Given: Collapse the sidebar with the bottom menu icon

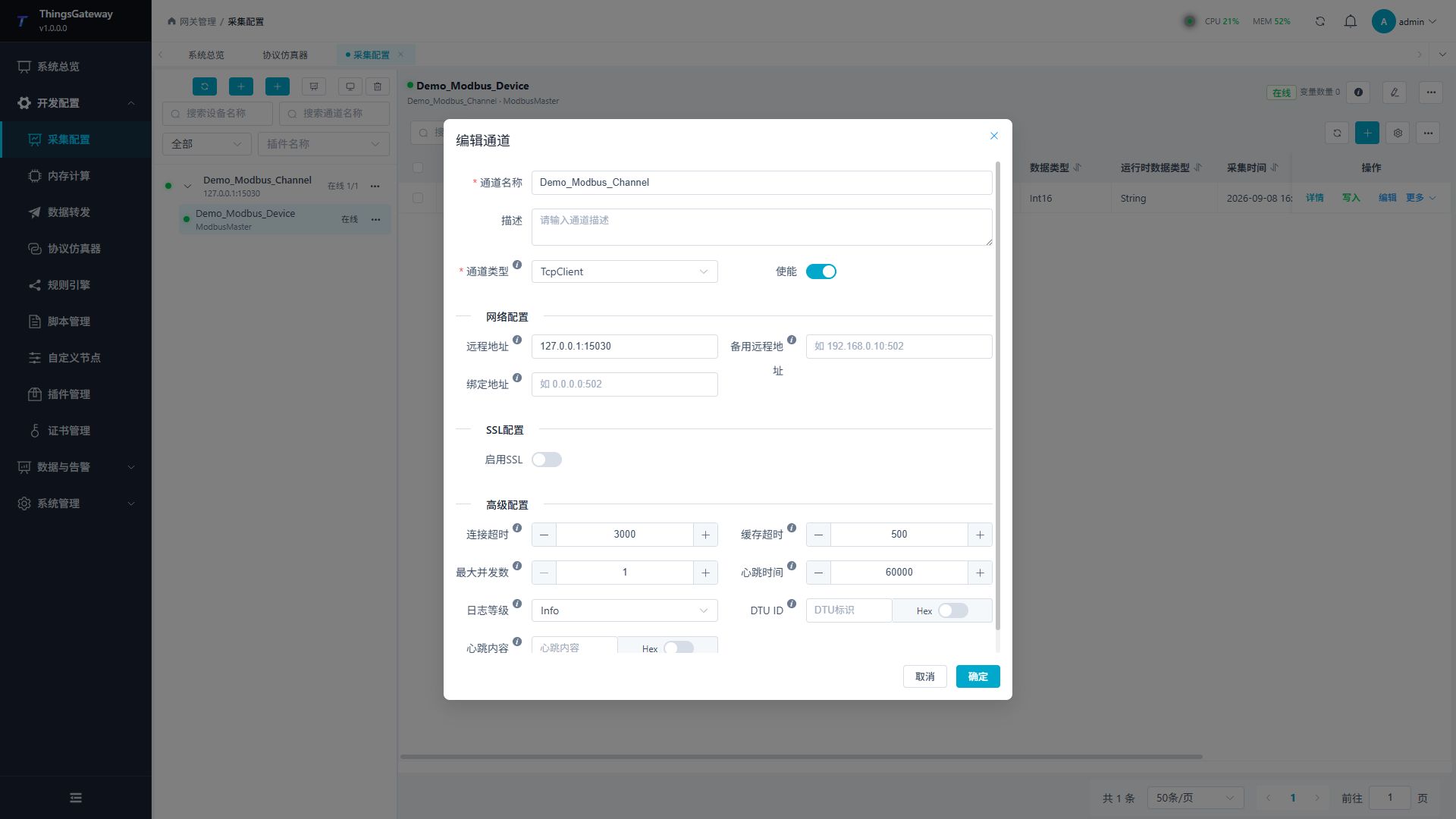Looking at the screenshot, I should (76, 798).
